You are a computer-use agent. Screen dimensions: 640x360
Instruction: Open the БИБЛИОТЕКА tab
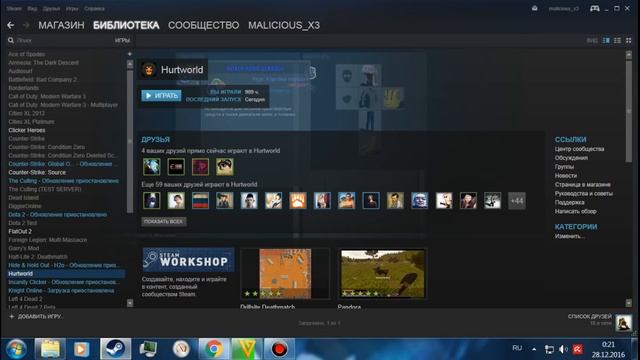click(126, 25)
